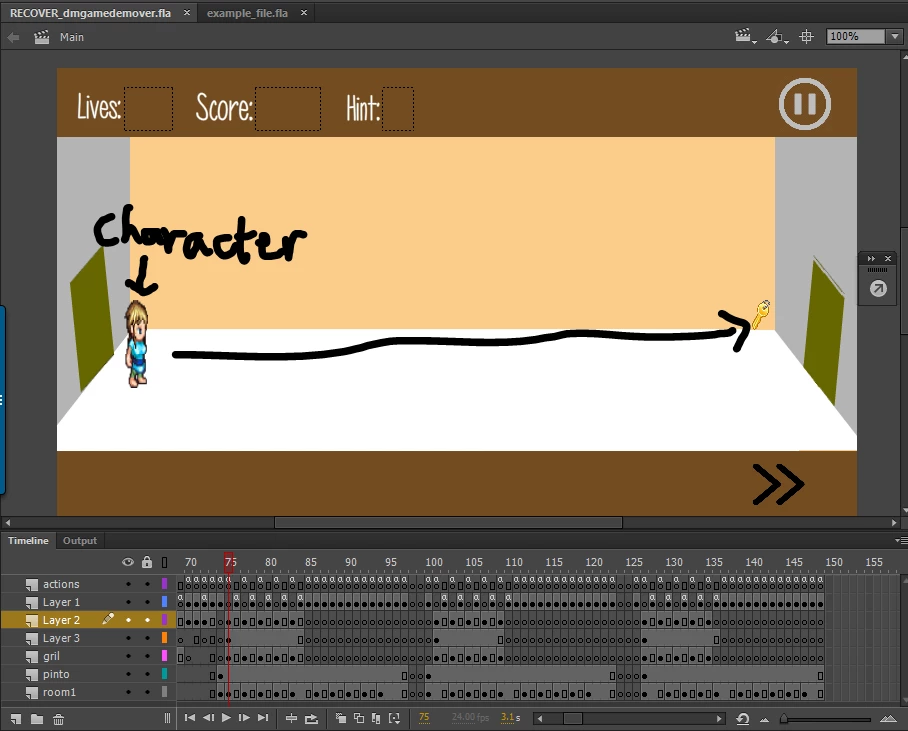The width and height of the screenshot is (908, 731).
Task: Zoom out timeline with small mountain icon
Action: click(764, 720)
